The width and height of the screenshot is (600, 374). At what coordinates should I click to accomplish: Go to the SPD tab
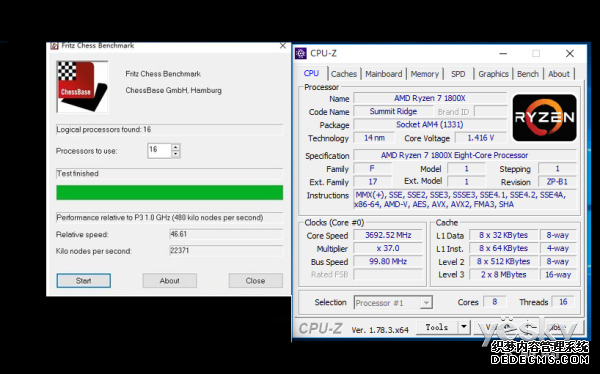tap(458, 74)
